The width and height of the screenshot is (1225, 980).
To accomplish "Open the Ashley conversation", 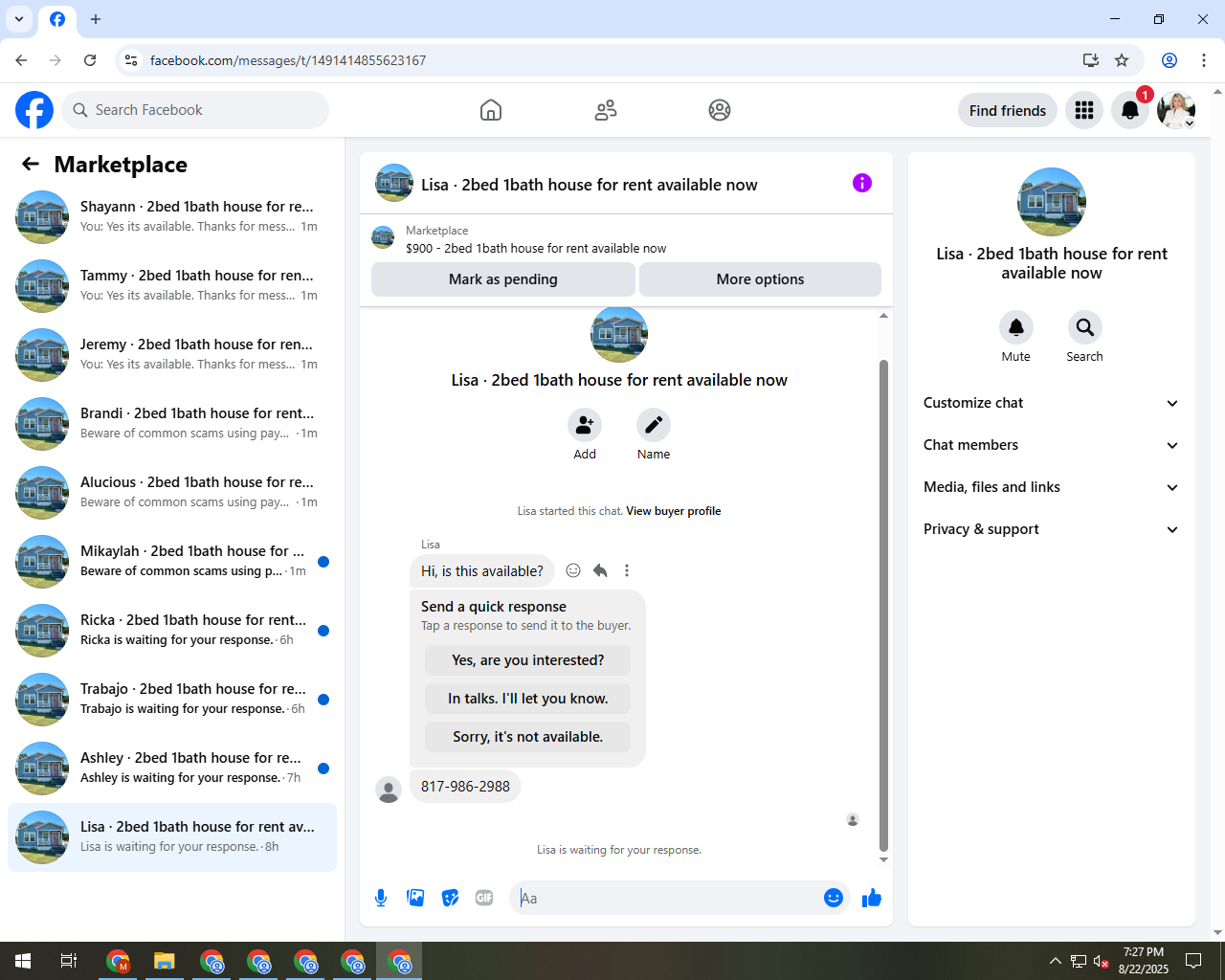I will click(172, 768).
